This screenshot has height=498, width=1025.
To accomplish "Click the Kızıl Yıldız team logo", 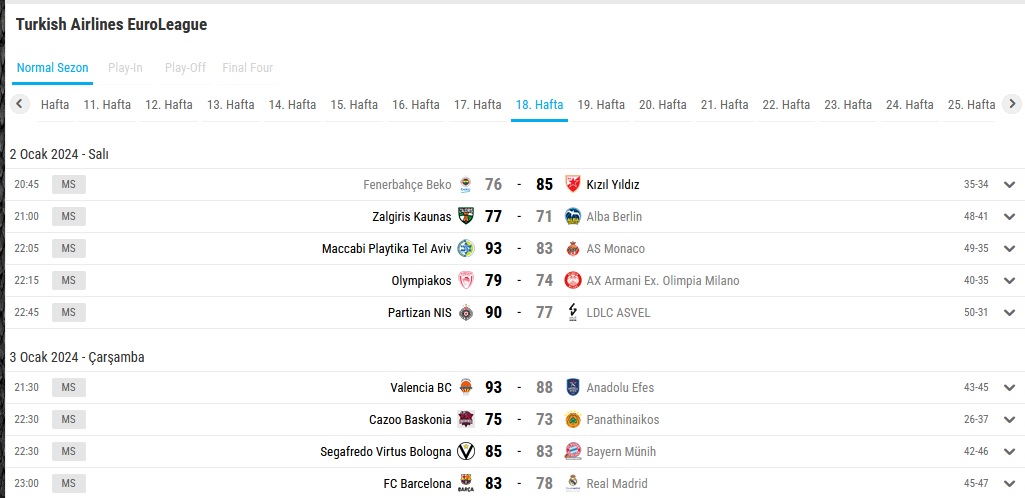I will pos(573,185).
